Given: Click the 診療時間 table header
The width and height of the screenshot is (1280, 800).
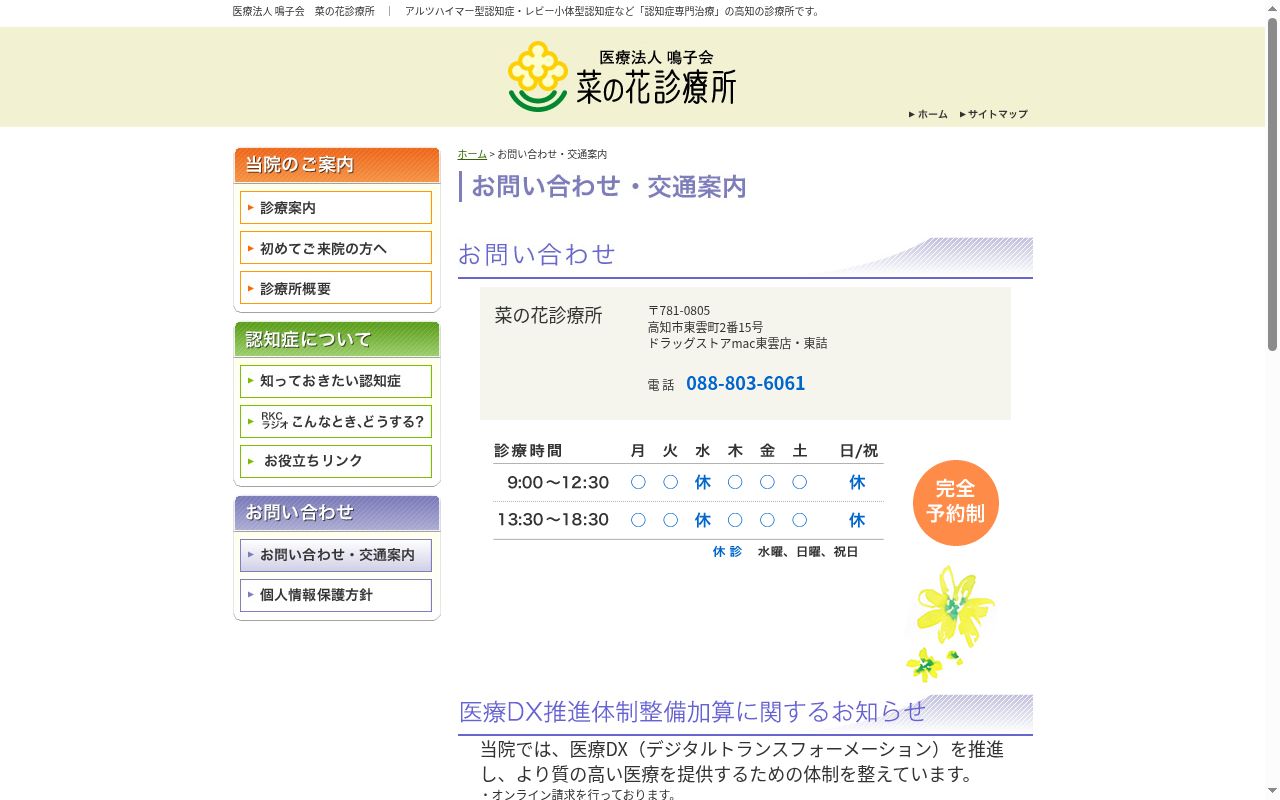Looking at the screenshot, I should [x=528, y=451].
